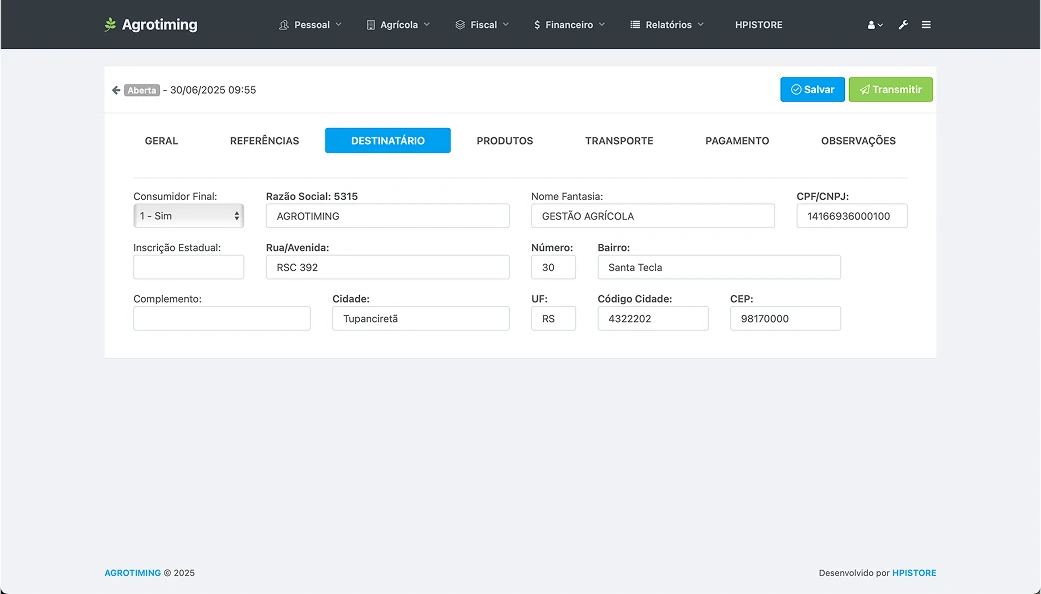Viewport: 1041px width, 594px height.
Task: Expand the Agrícola menu
Action: click(x=398, y=25)
